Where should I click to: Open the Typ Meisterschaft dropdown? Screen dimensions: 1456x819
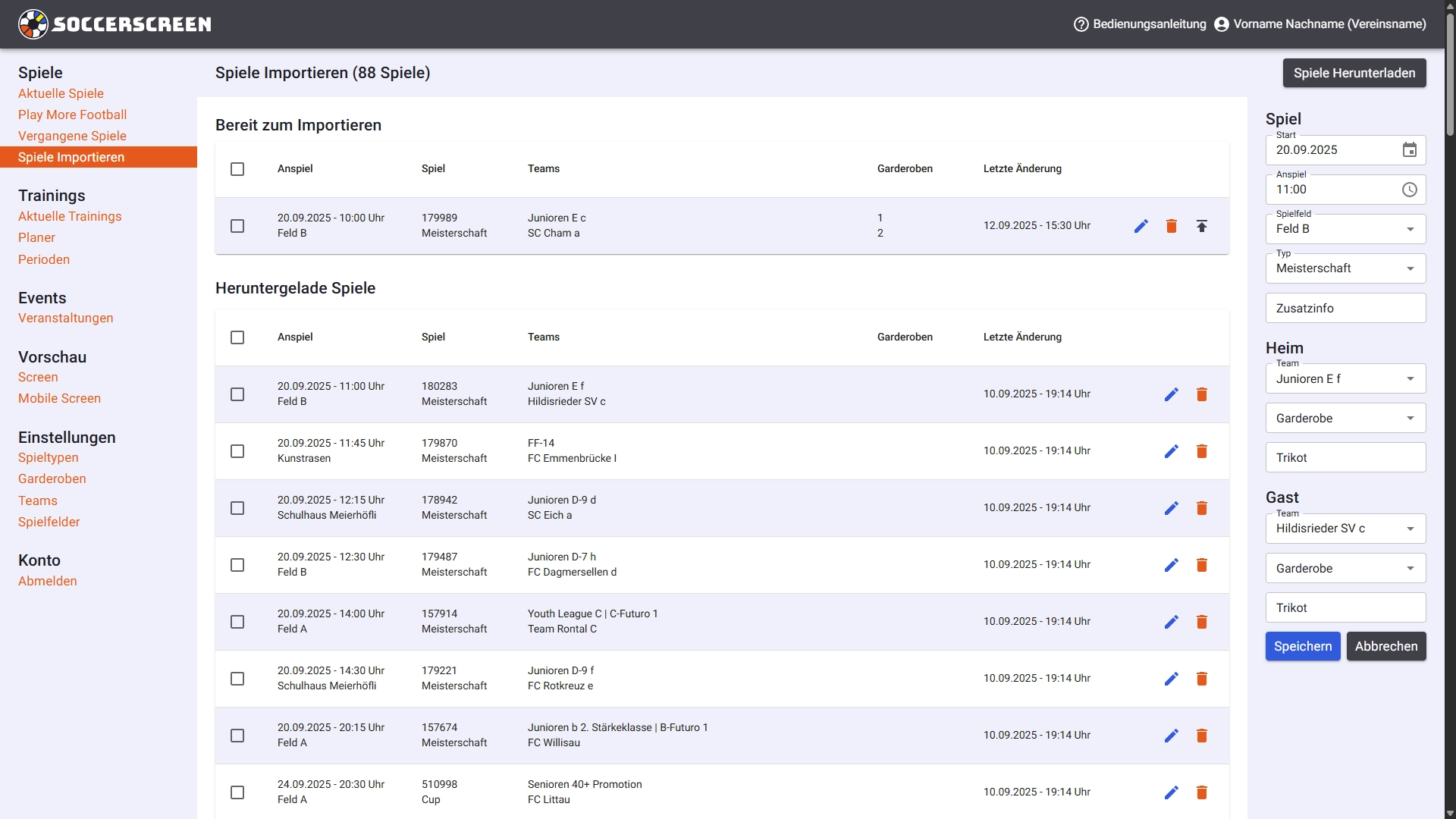point(1345,268)
